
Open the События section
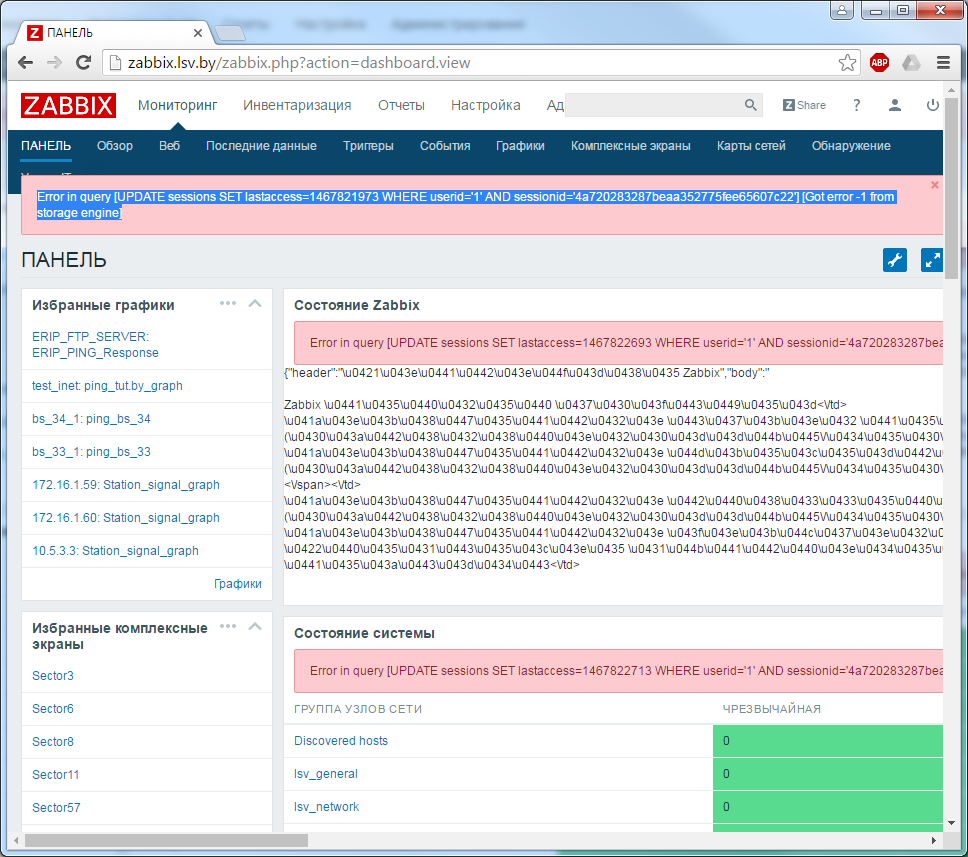(445, 146)
